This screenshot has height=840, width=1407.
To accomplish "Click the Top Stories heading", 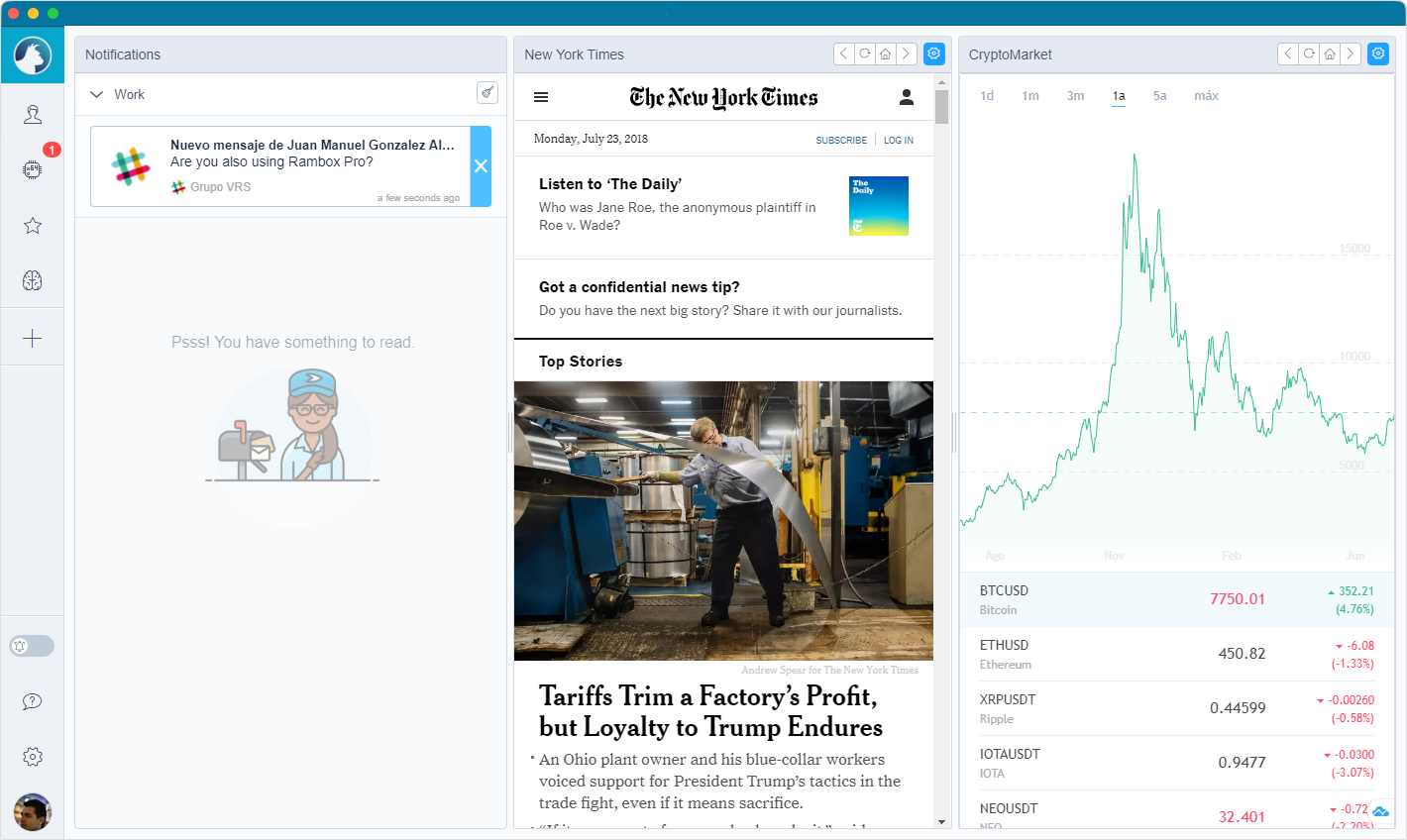I will click(581, 362).
